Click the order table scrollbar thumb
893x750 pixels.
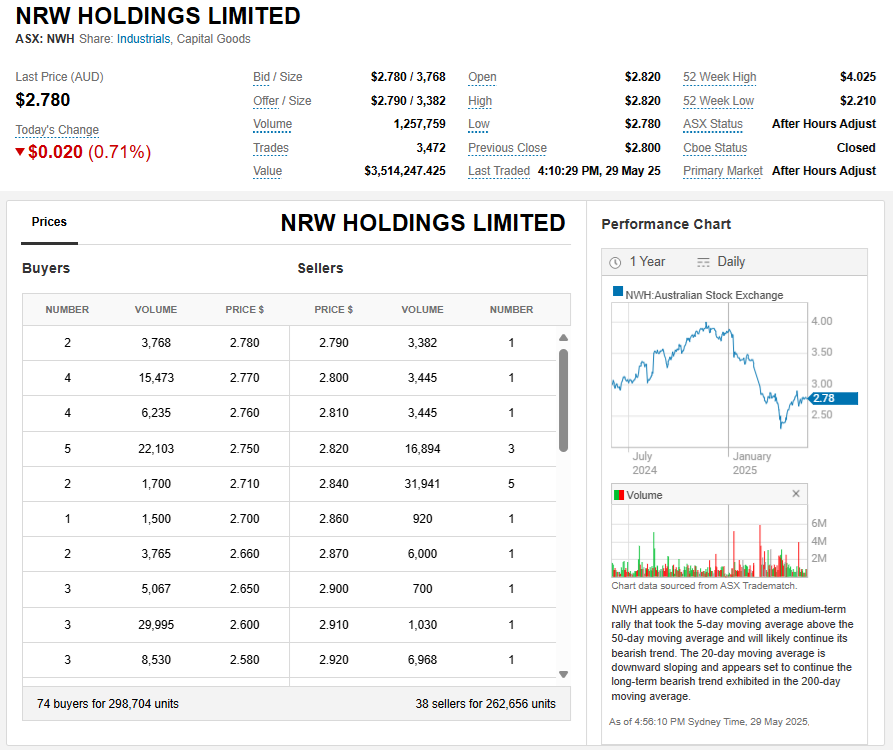(563, 400)
